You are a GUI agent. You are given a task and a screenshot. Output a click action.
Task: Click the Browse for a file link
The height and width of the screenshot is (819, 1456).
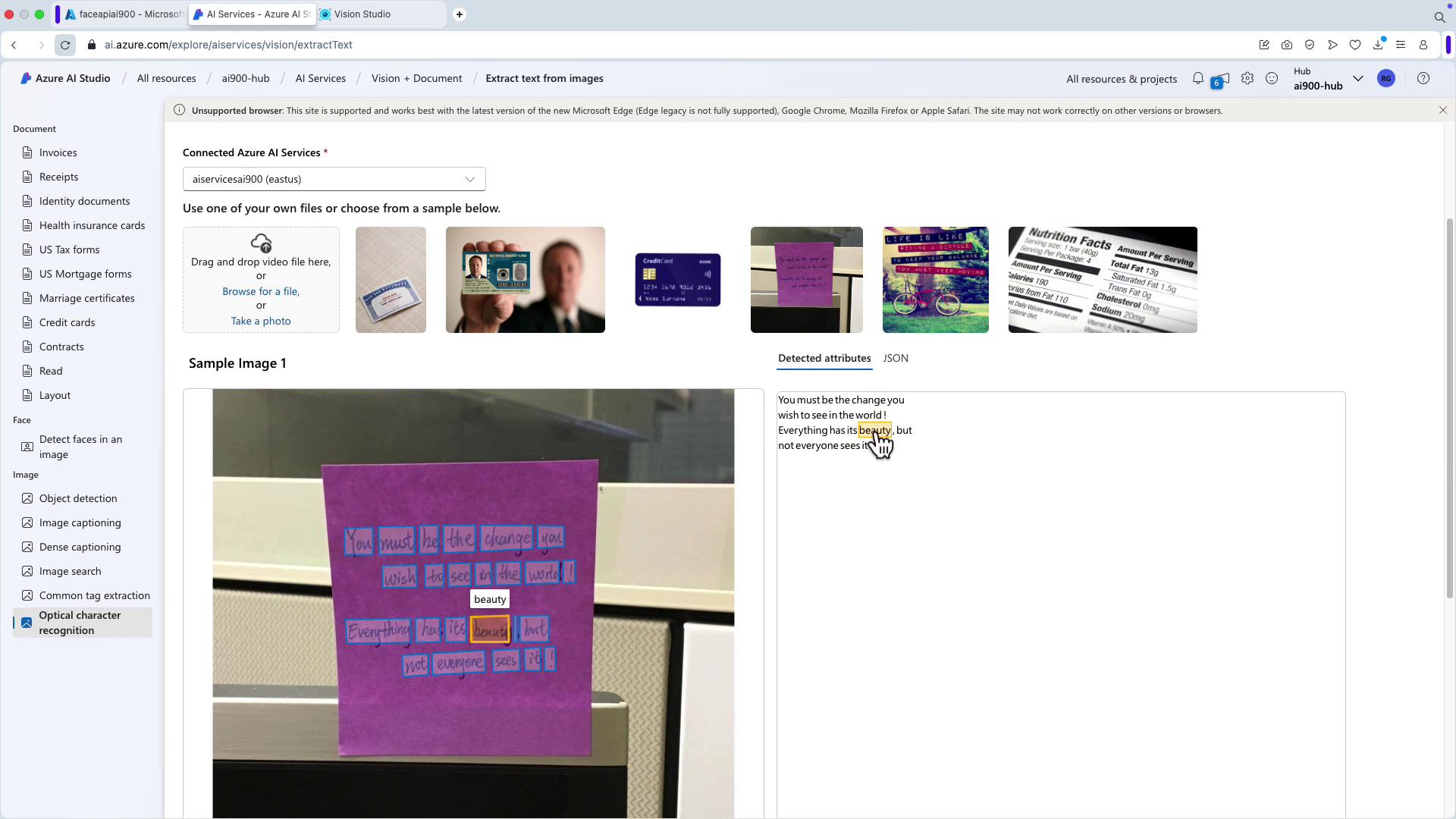click(261, 291)
